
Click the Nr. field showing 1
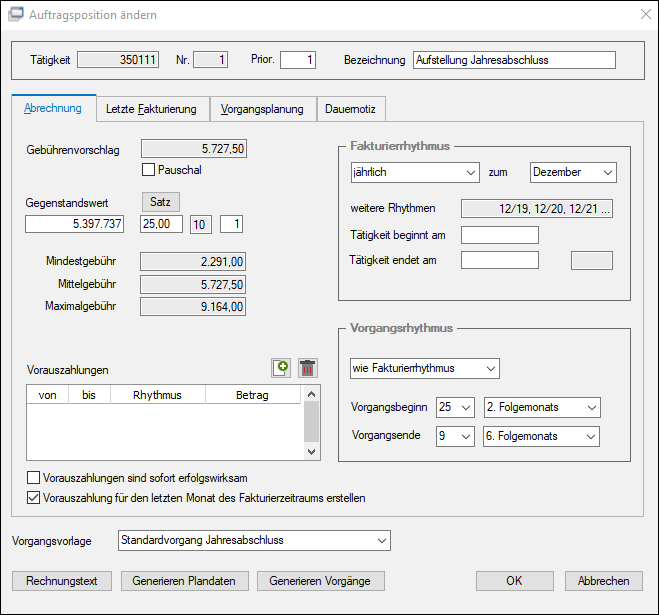pos(211,60)
